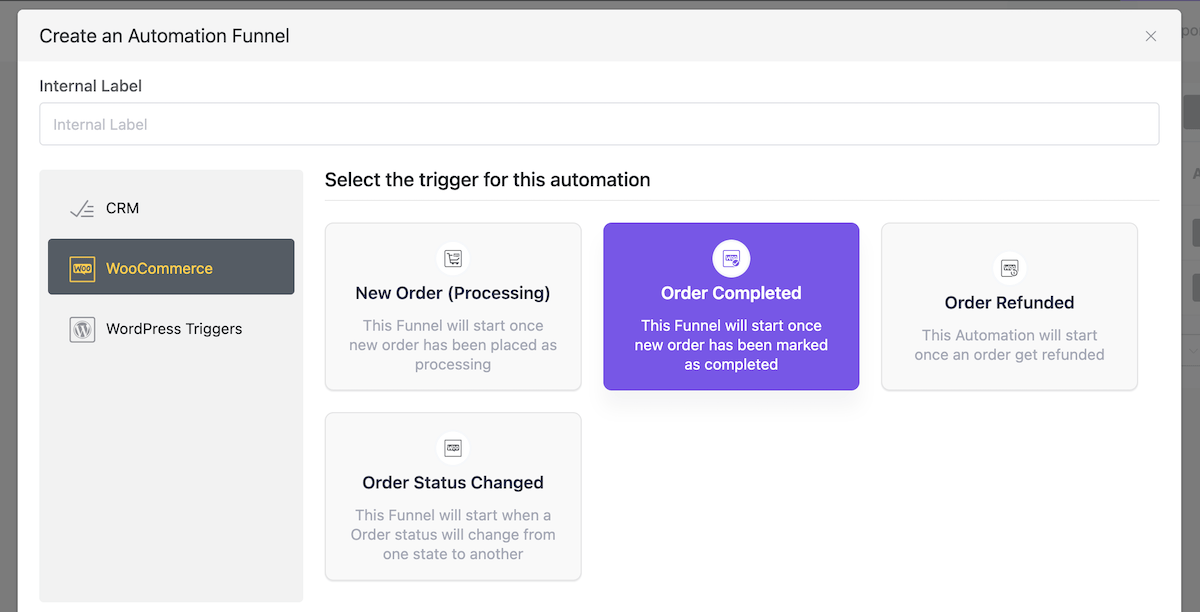Click the WordPress logo icon in sidebar

(82, 329)
